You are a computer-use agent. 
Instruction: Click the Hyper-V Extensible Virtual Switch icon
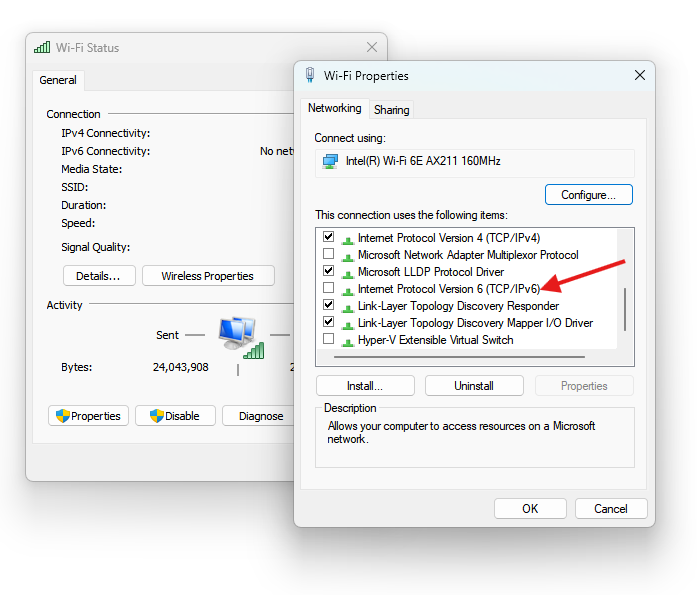click(x=348, y=340)
